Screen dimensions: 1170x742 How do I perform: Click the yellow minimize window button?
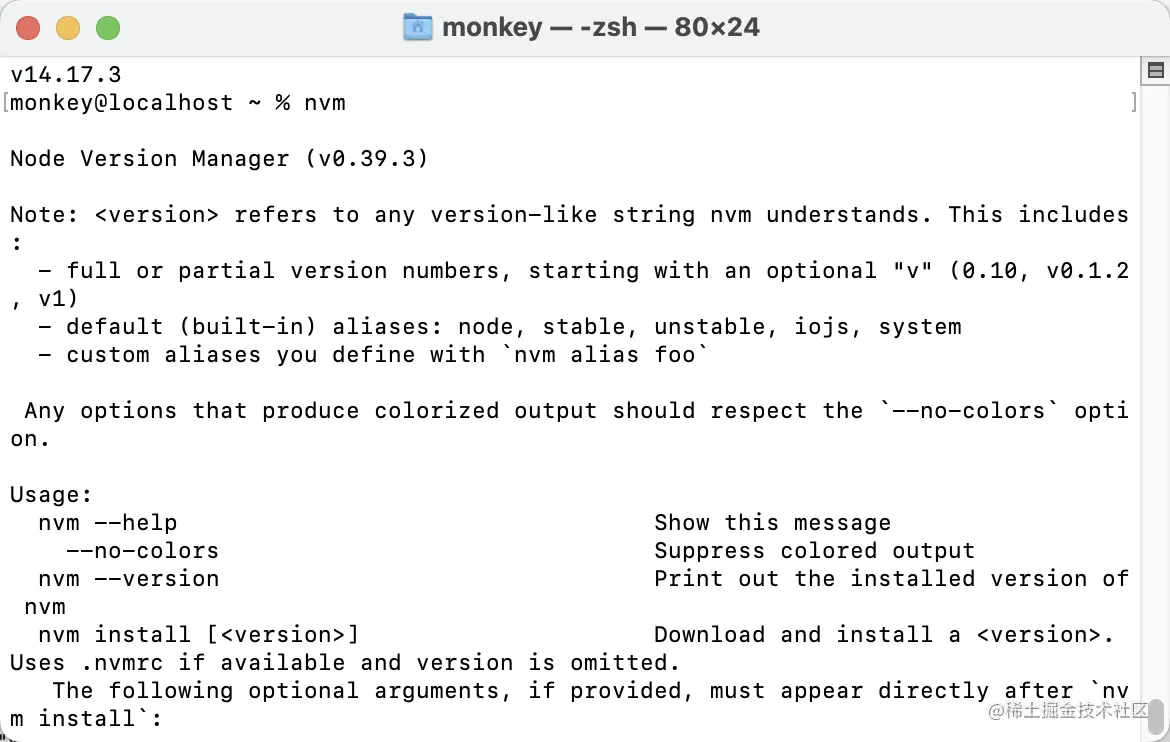coord(68,28)
